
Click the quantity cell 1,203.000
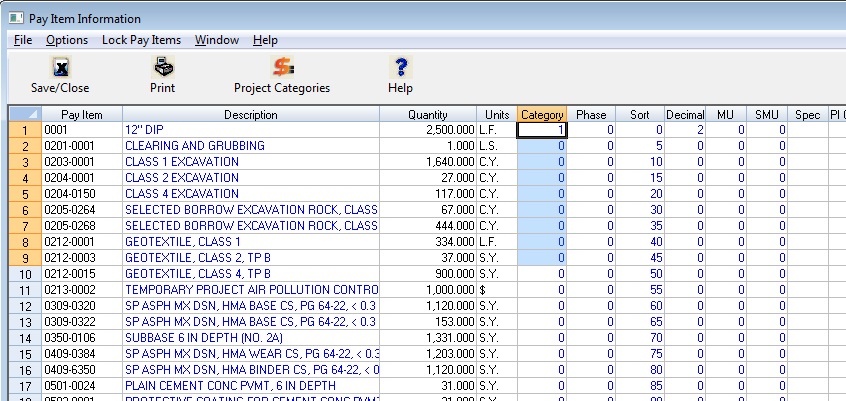[428, 354]
